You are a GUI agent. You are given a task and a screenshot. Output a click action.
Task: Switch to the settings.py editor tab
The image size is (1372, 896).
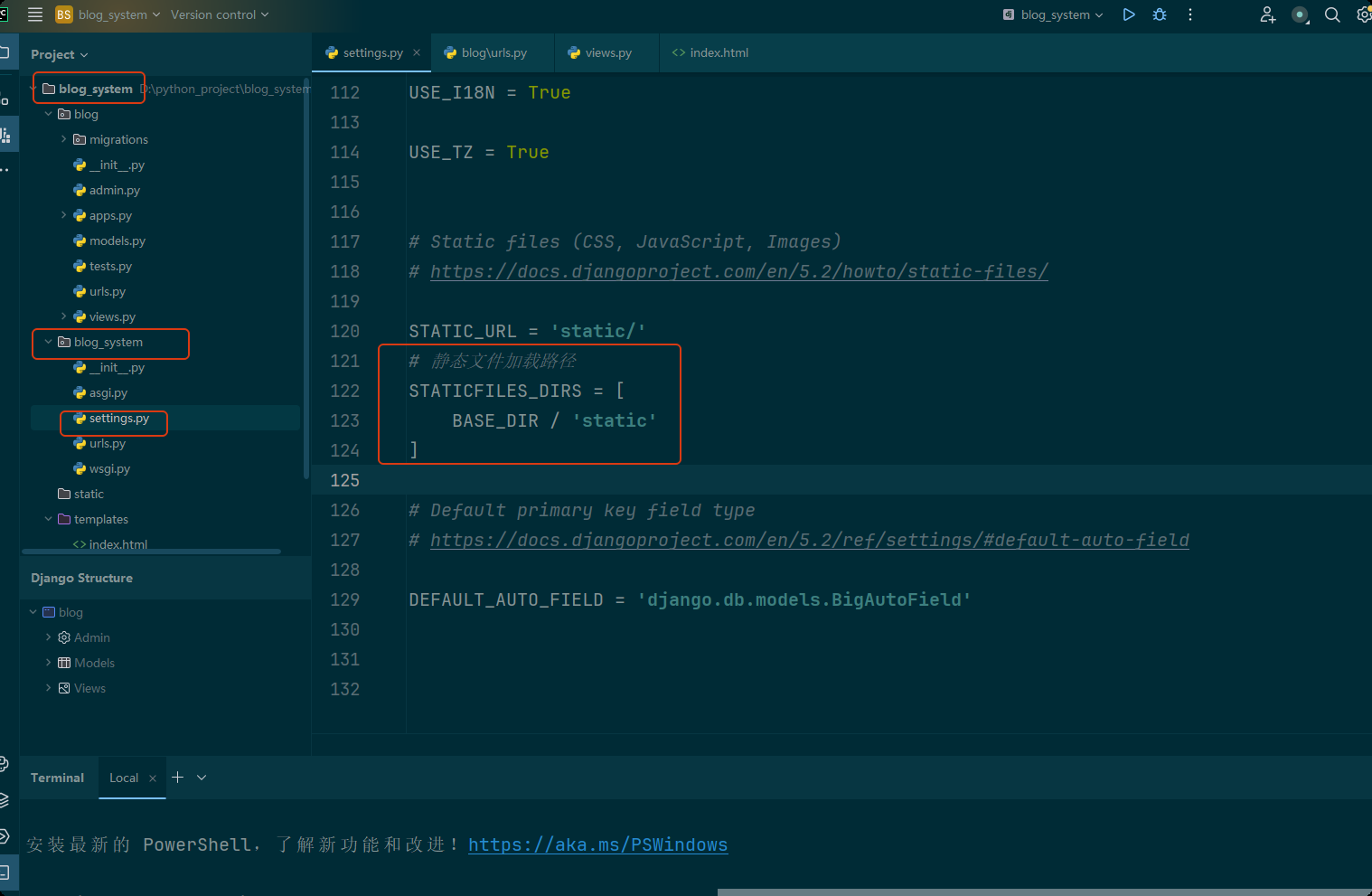coord(372,52)
